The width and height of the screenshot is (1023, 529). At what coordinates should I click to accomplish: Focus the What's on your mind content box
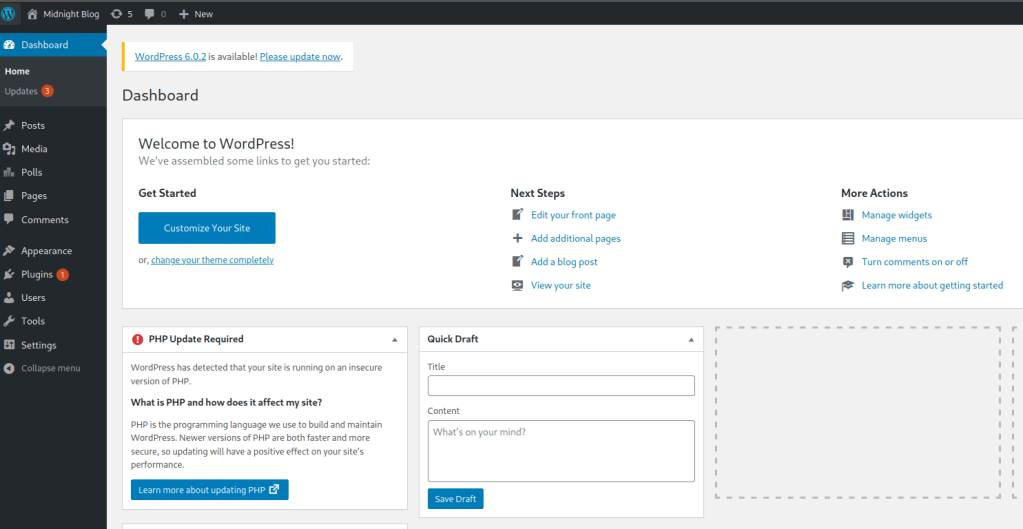tap(560, 450)
